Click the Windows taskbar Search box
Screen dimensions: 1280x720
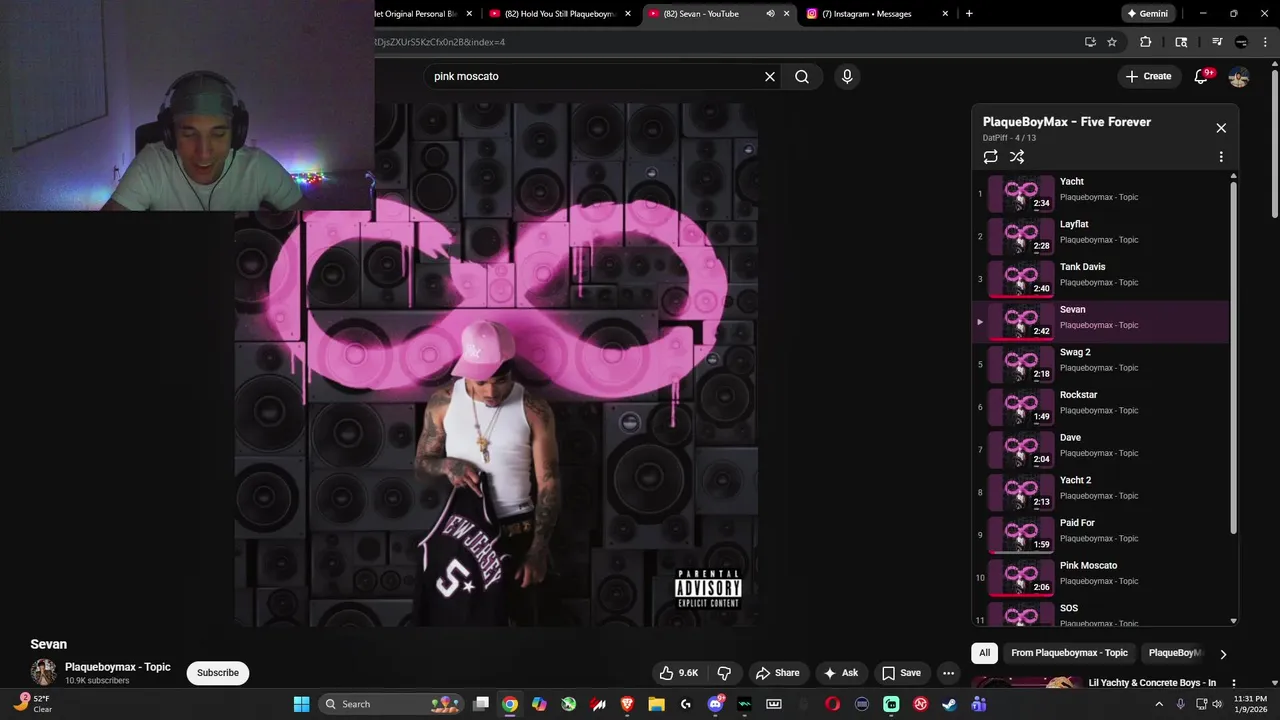tap(392, 704)
